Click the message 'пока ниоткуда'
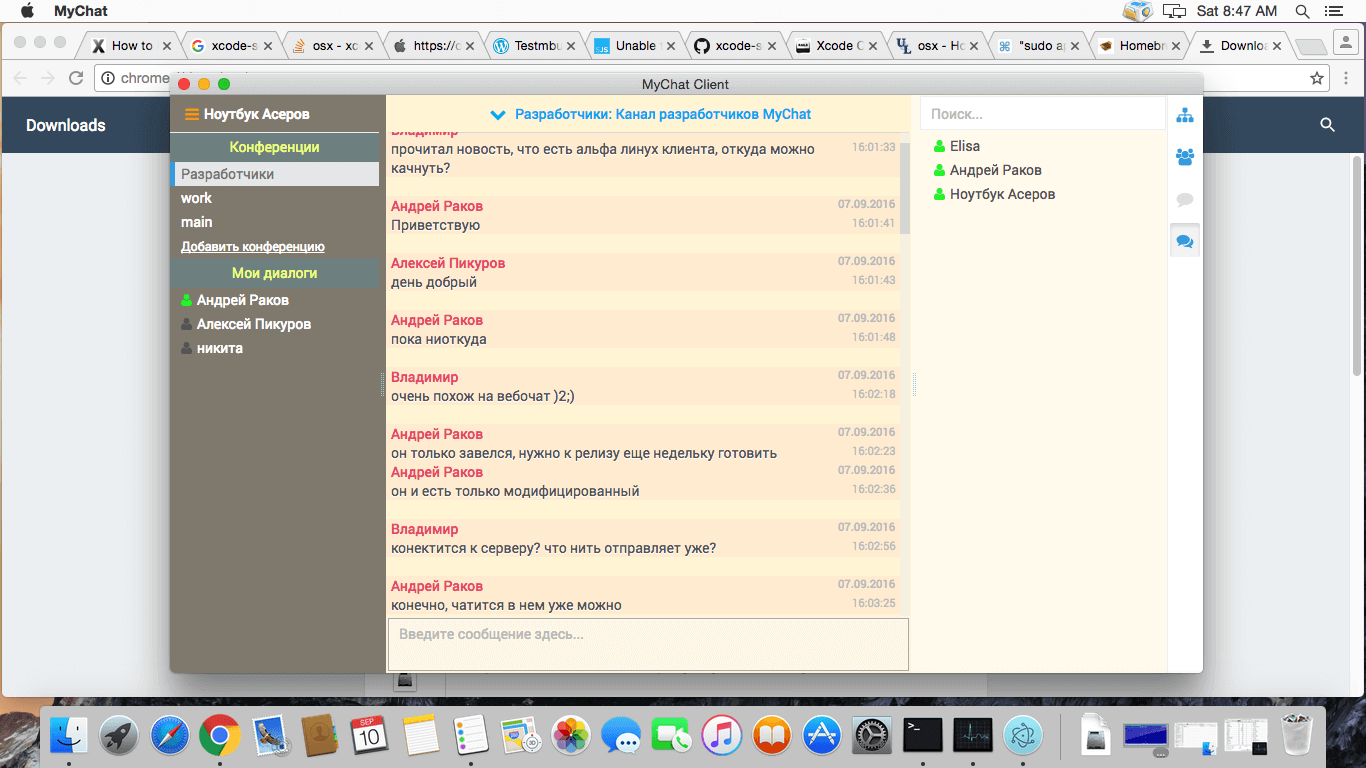 [x=439, y=339]
